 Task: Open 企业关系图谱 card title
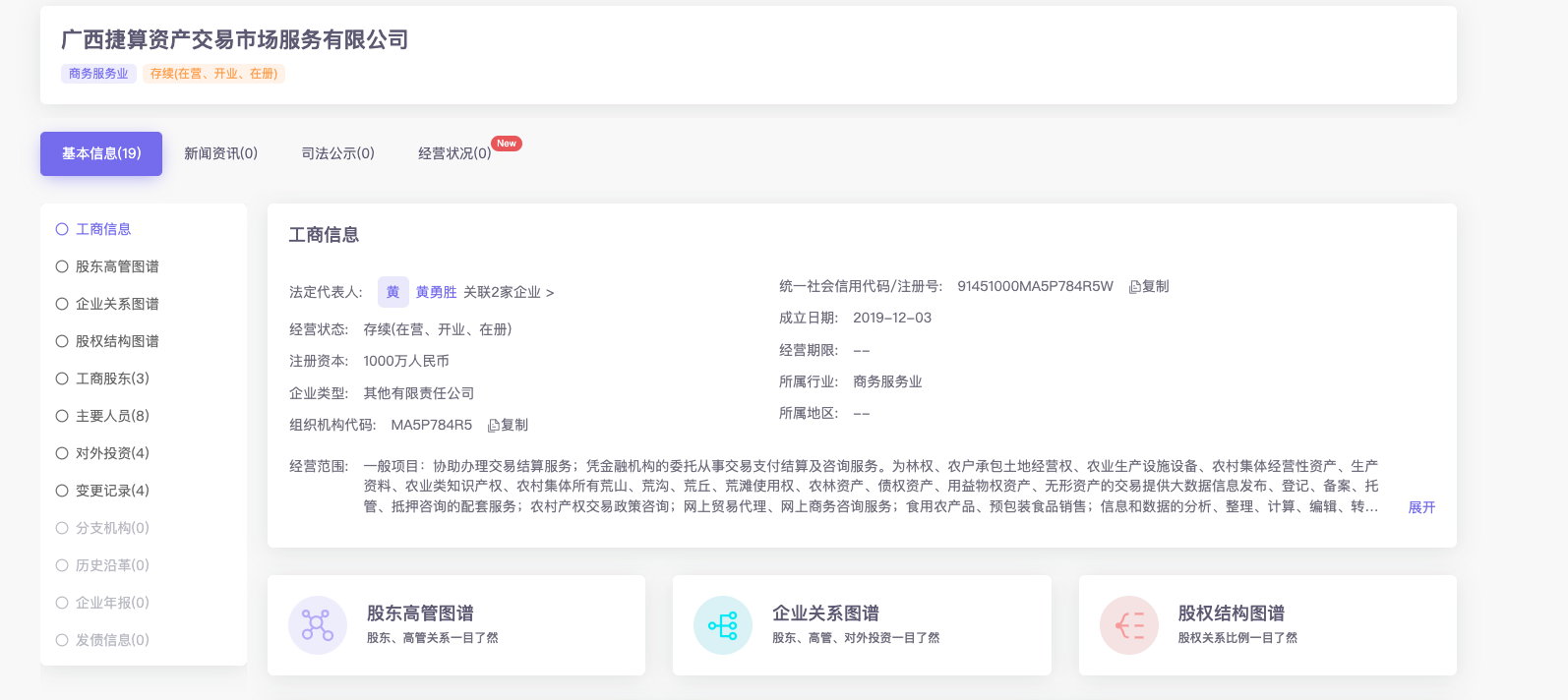click(x=825, y=613)
